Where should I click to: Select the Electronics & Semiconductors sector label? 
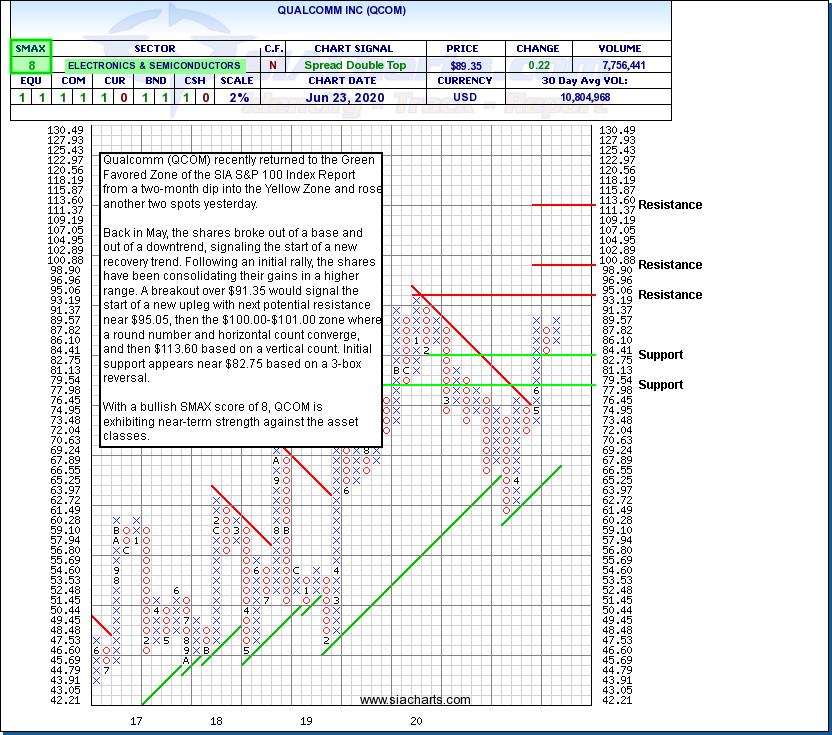(x=154, y=65)
